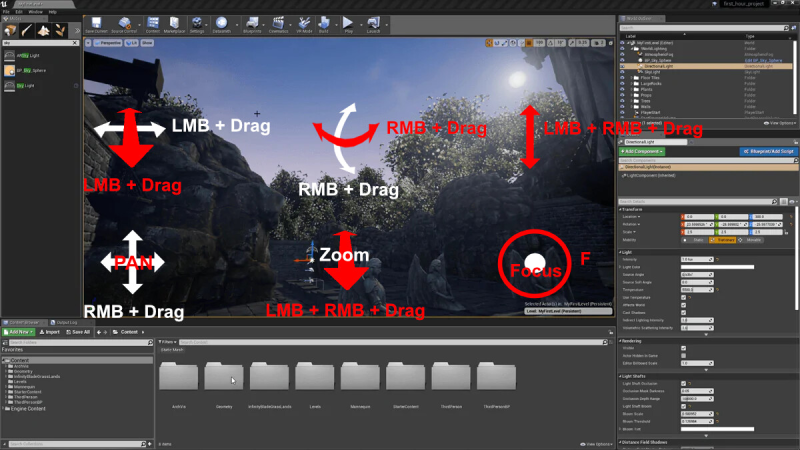Click the Save Current toolbar icon

pos(96,24)
